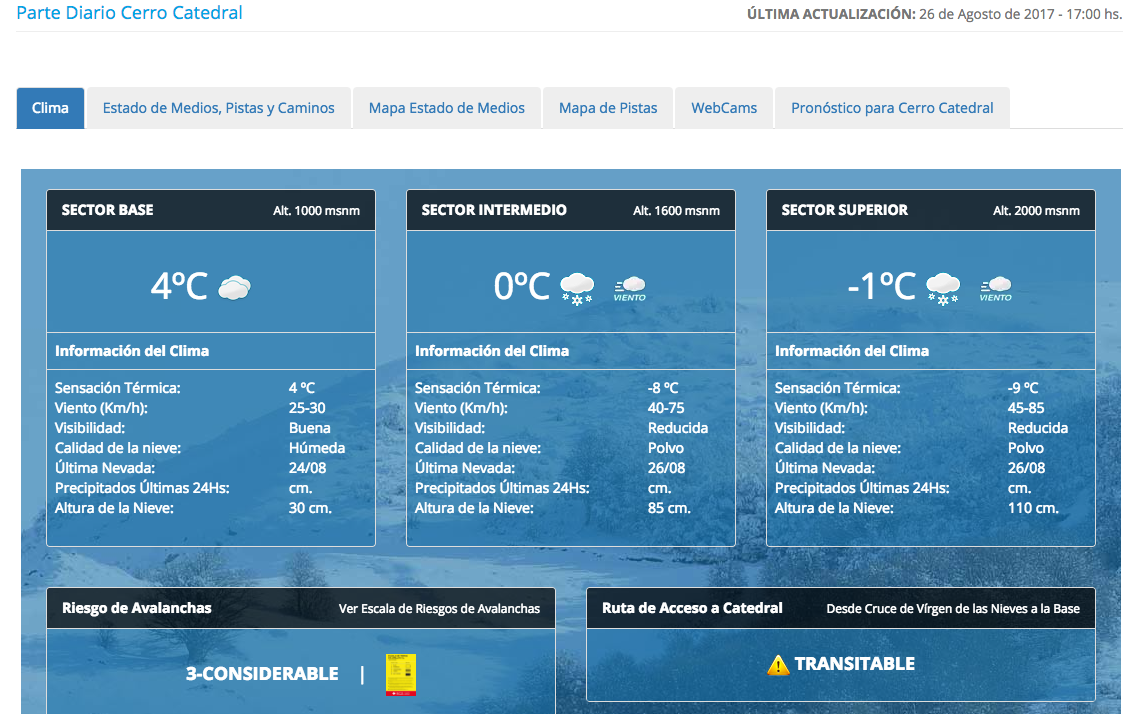Image resolution: width=1123 pixels, height=714 pixels.
Task: Click Información del Clima in Sector Superior
Action: point(852,351)
